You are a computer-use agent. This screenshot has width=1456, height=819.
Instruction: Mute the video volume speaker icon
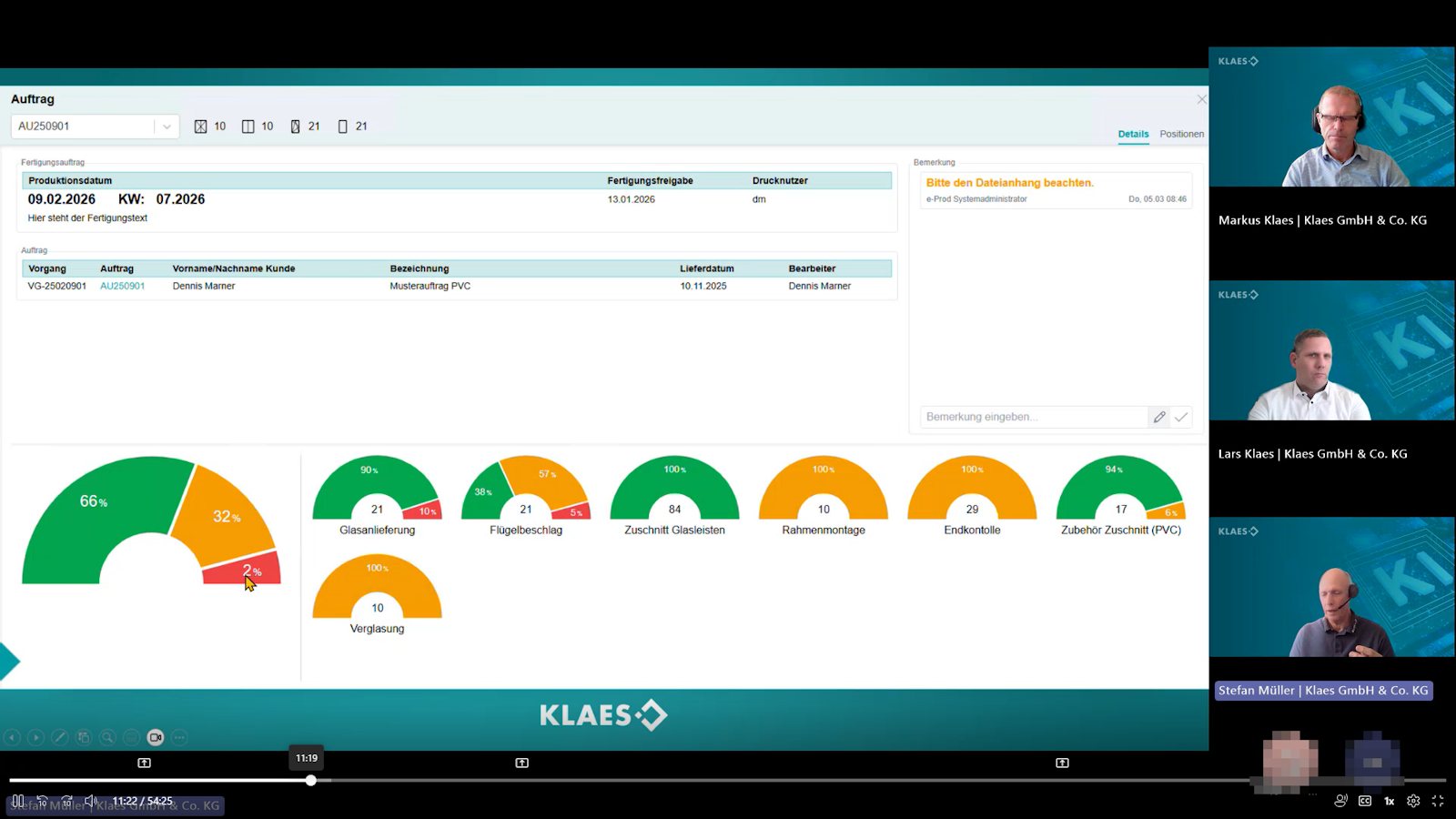point(91,801)
